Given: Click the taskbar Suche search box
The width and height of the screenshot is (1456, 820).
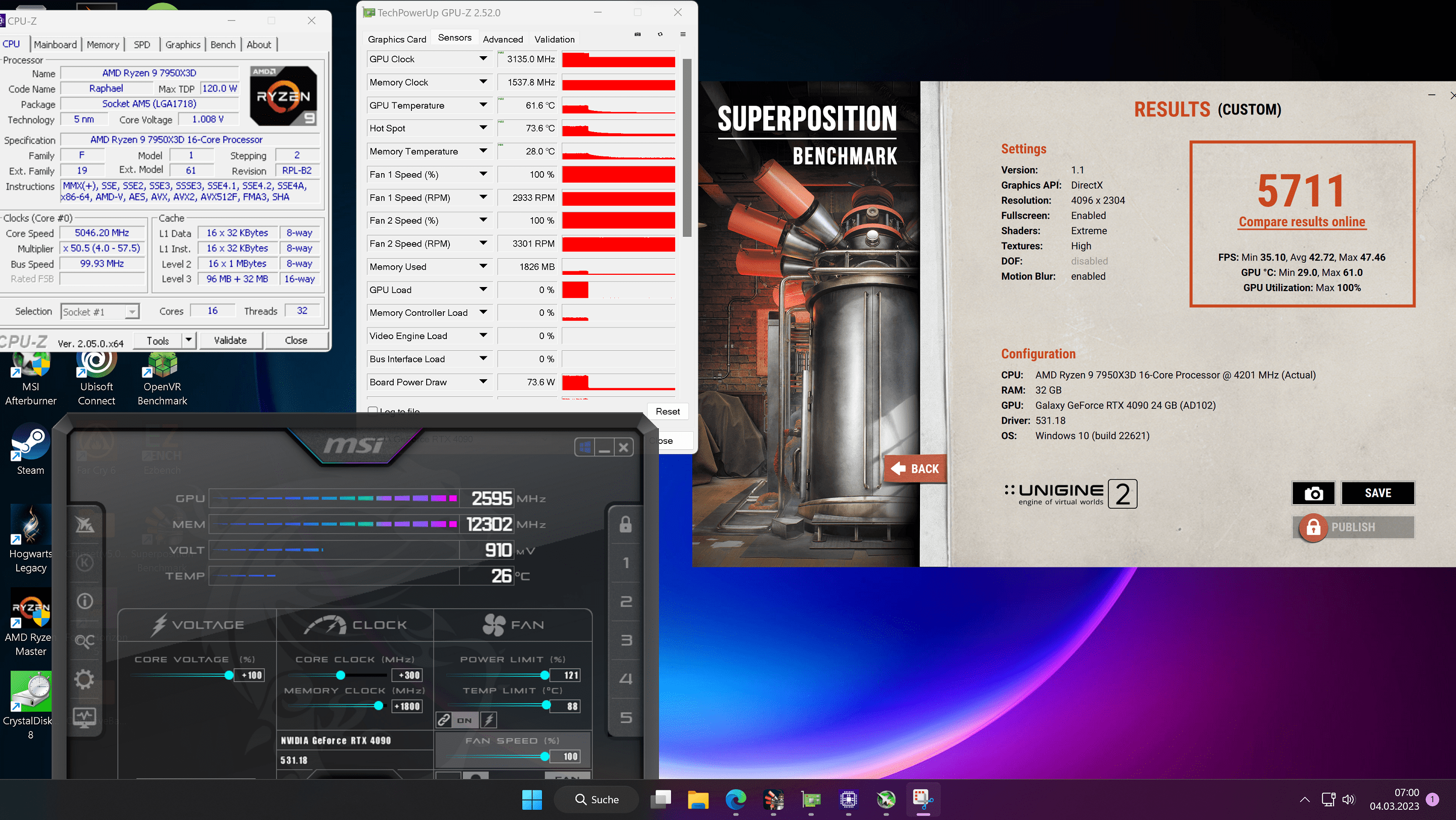Looking at the screenshot, I should pyautogui.click(x=597, y=800).
